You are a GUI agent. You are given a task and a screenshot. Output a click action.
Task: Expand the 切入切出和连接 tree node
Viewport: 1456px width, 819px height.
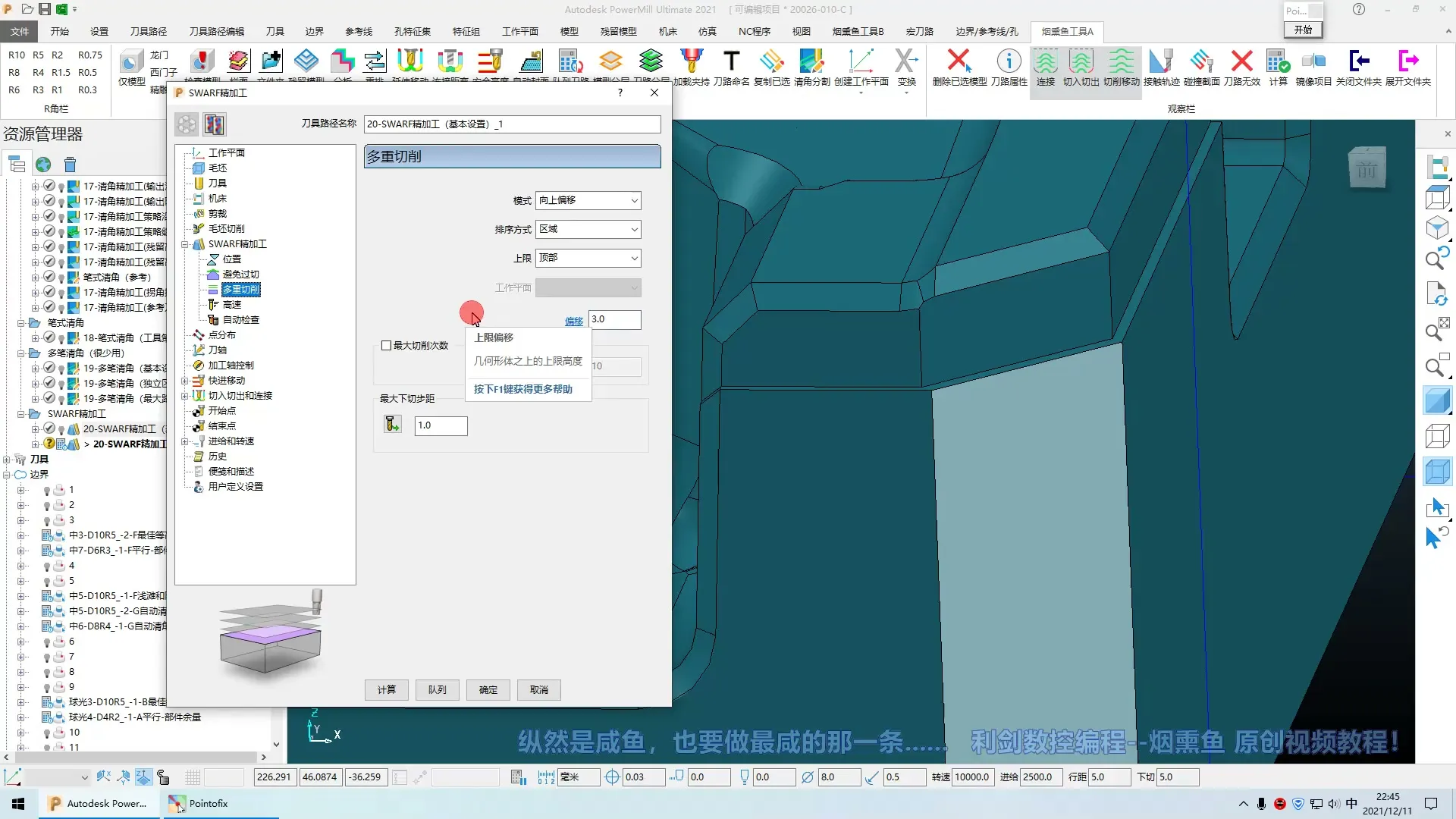tap(184, 396)
